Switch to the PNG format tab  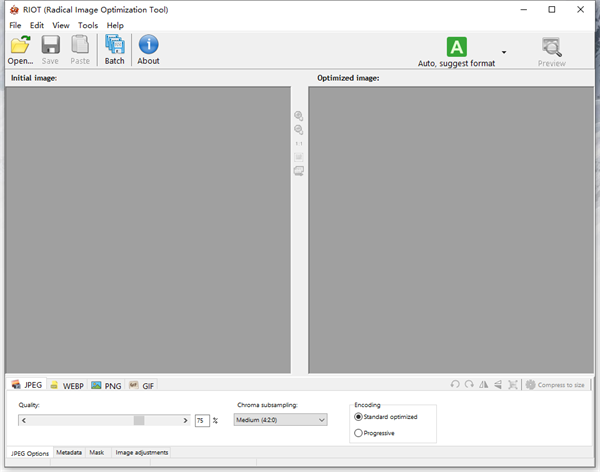click(106, 385)
